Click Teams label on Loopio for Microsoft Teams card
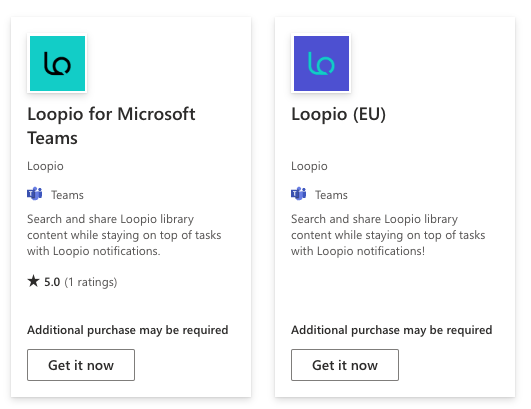 tap(67, 195)
